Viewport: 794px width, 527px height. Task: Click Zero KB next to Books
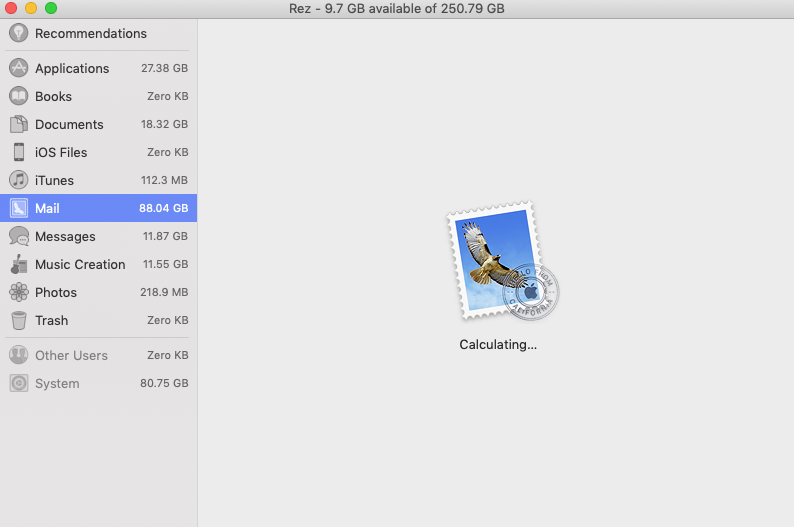click(168, 96)
